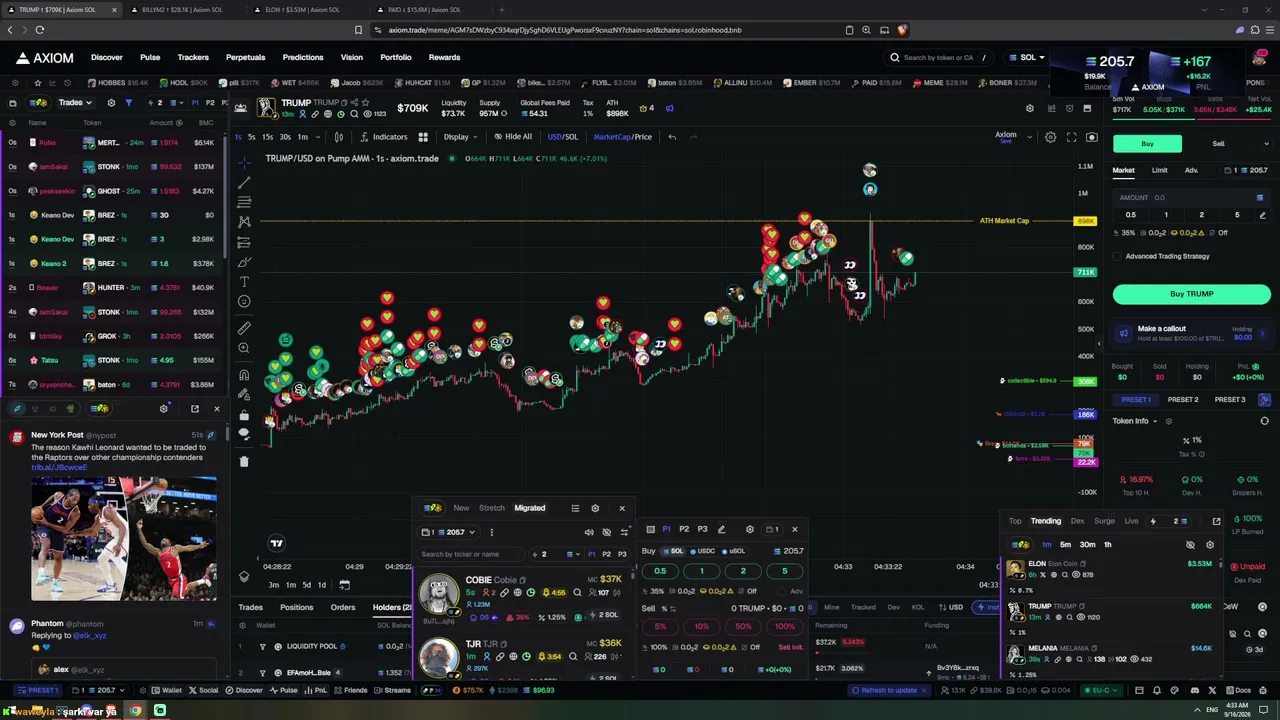Open the Brave browser shield icon

point(902,30)
